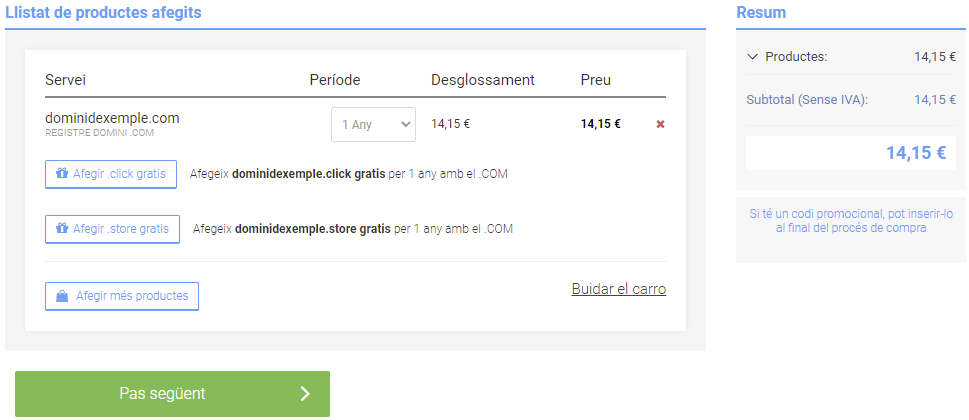Click the total 14,15 € box in Resum

tap(850, 153)
